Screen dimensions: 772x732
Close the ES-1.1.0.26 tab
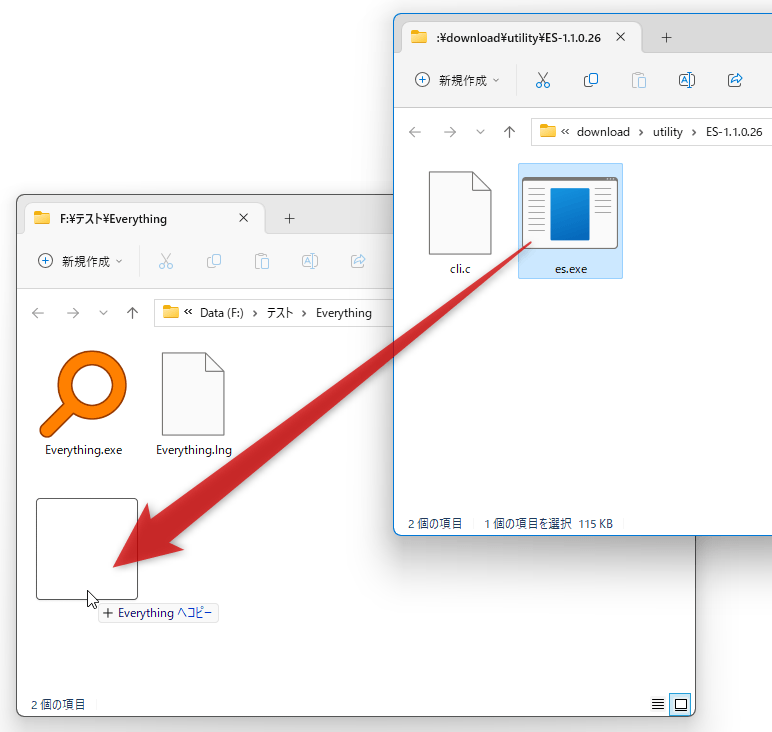[x=620, y=37]
